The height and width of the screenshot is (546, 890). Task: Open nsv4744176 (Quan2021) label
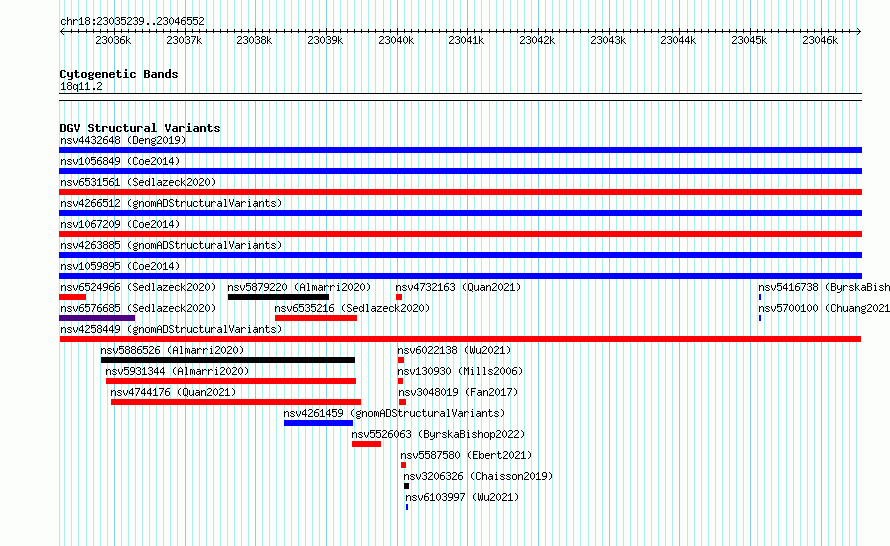pos(173,392)
